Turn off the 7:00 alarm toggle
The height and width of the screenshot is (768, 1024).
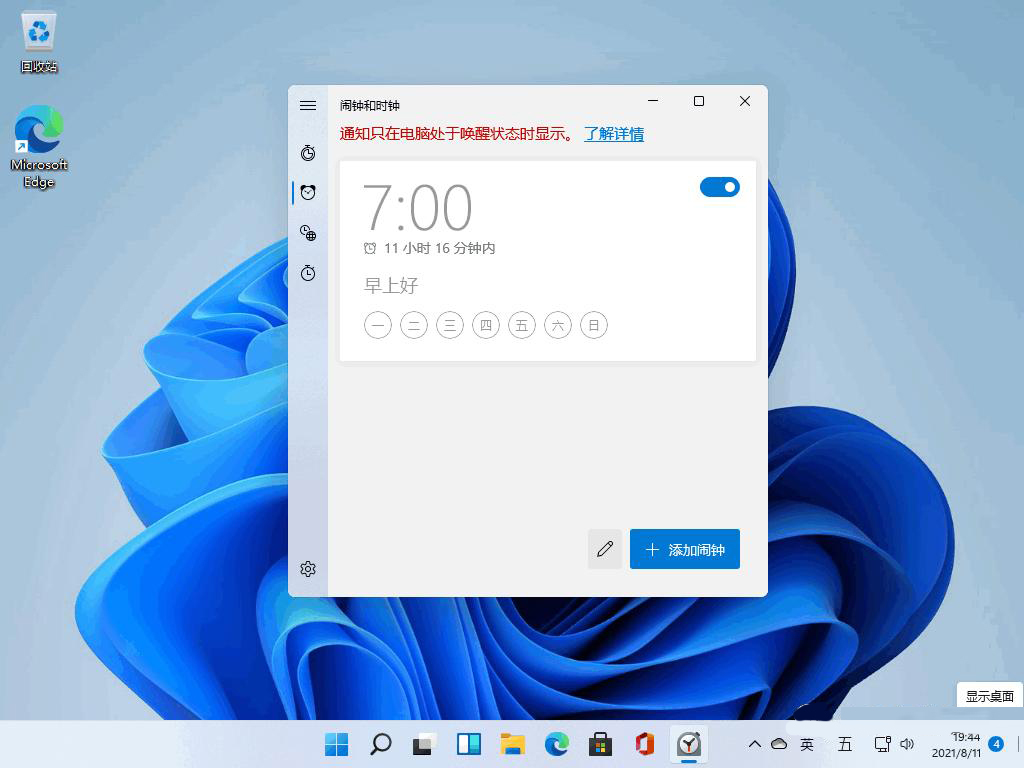click(x=719, y=187)
